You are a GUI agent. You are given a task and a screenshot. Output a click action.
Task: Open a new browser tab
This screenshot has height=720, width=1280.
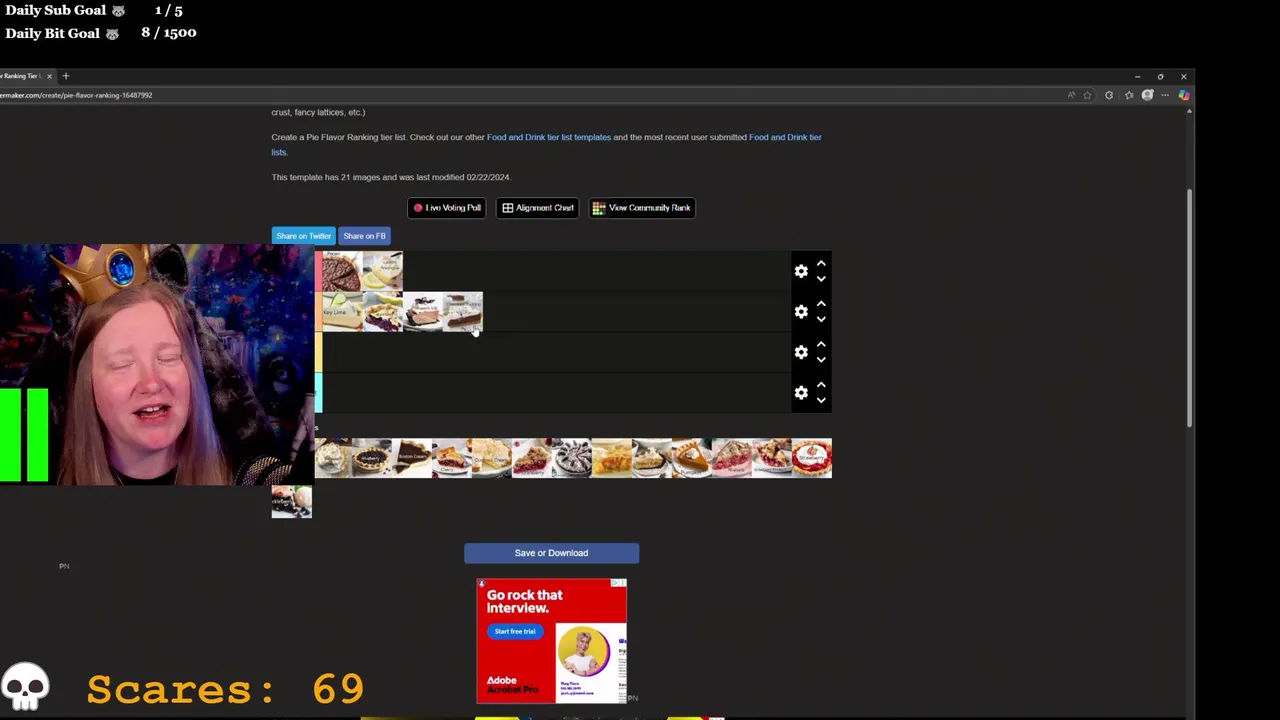(66, 76)
